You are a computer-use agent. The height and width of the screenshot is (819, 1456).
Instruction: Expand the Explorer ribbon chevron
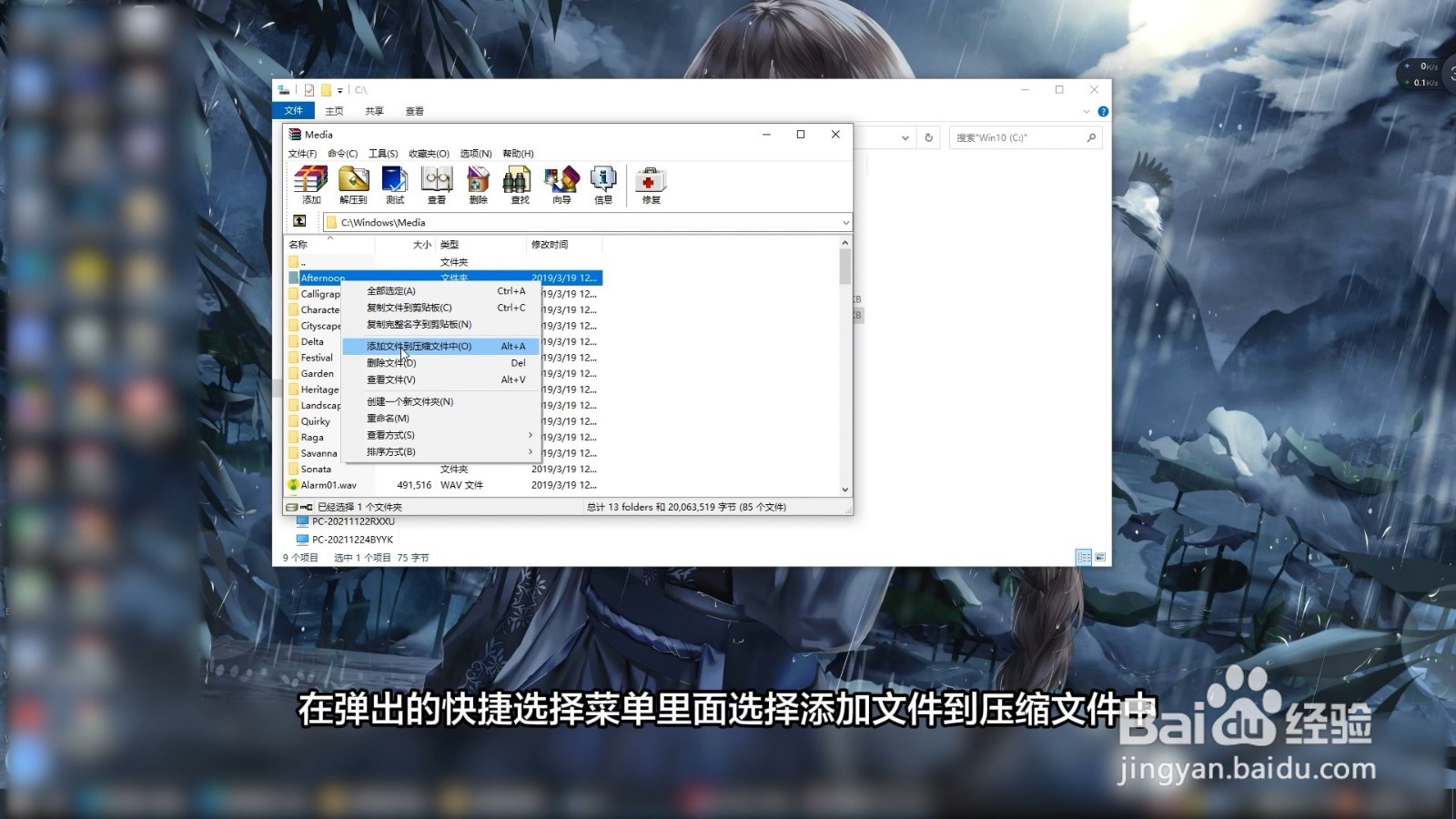(x=1086, y=111)
